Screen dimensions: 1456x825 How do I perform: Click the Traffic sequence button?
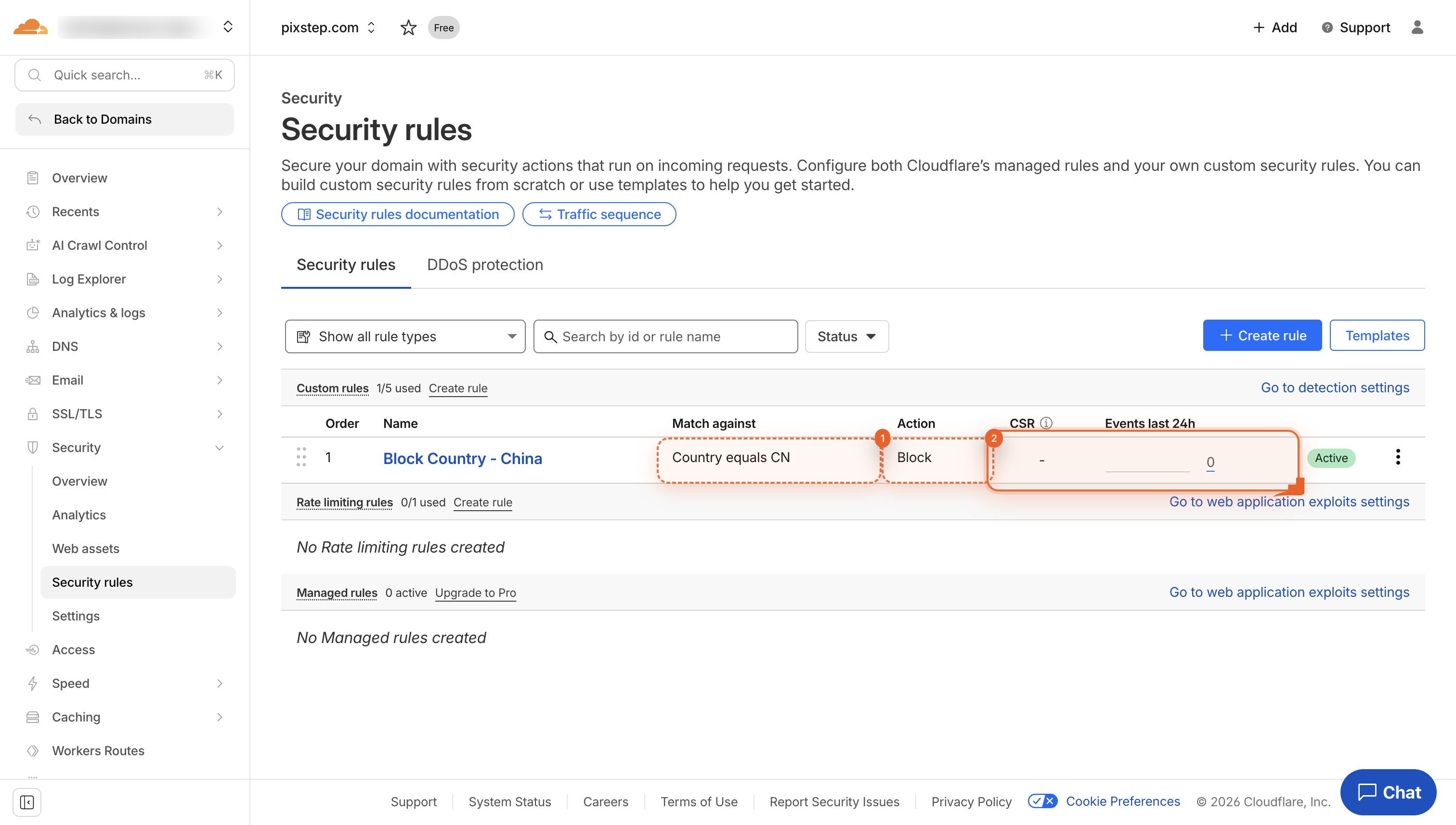(599, 214)
